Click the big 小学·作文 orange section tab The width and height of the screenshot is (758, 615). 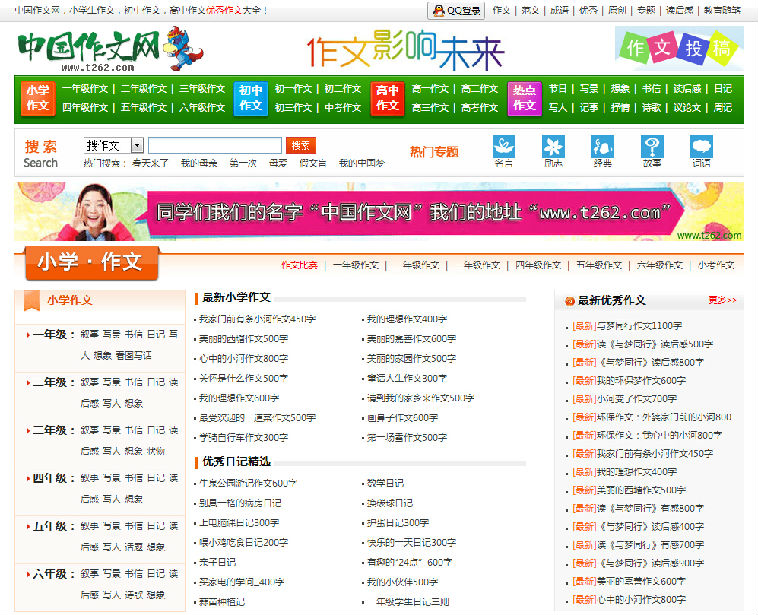point(91,263)
